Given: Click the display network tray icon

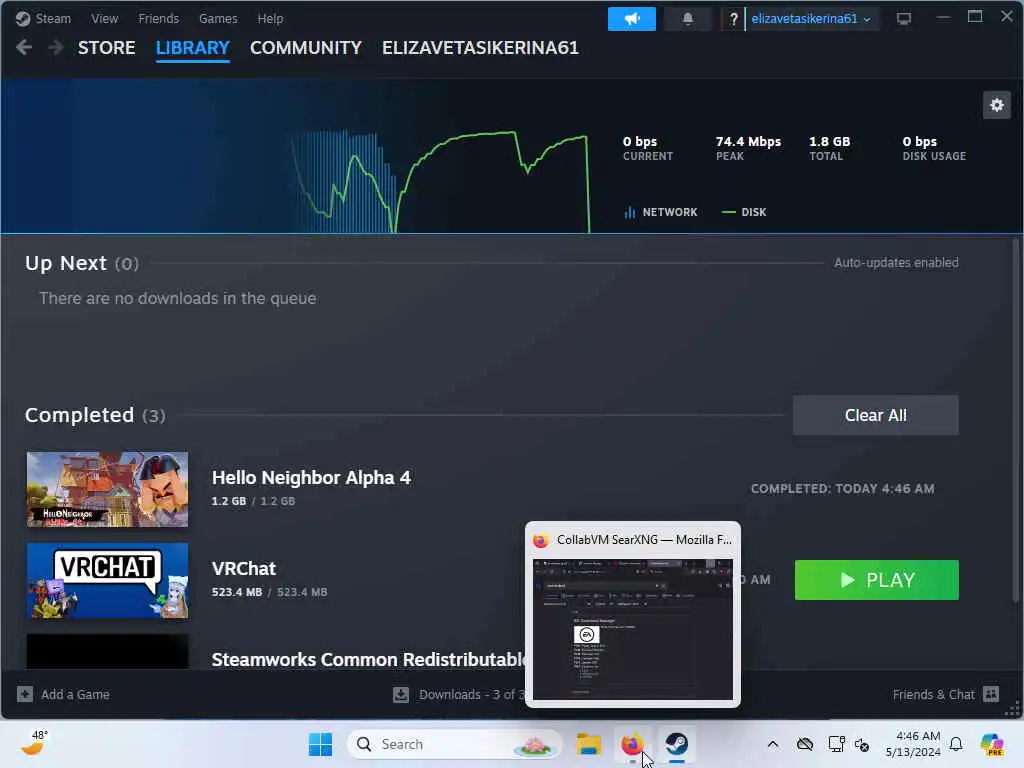Looking at the screenshot, I should coord(836,744).
